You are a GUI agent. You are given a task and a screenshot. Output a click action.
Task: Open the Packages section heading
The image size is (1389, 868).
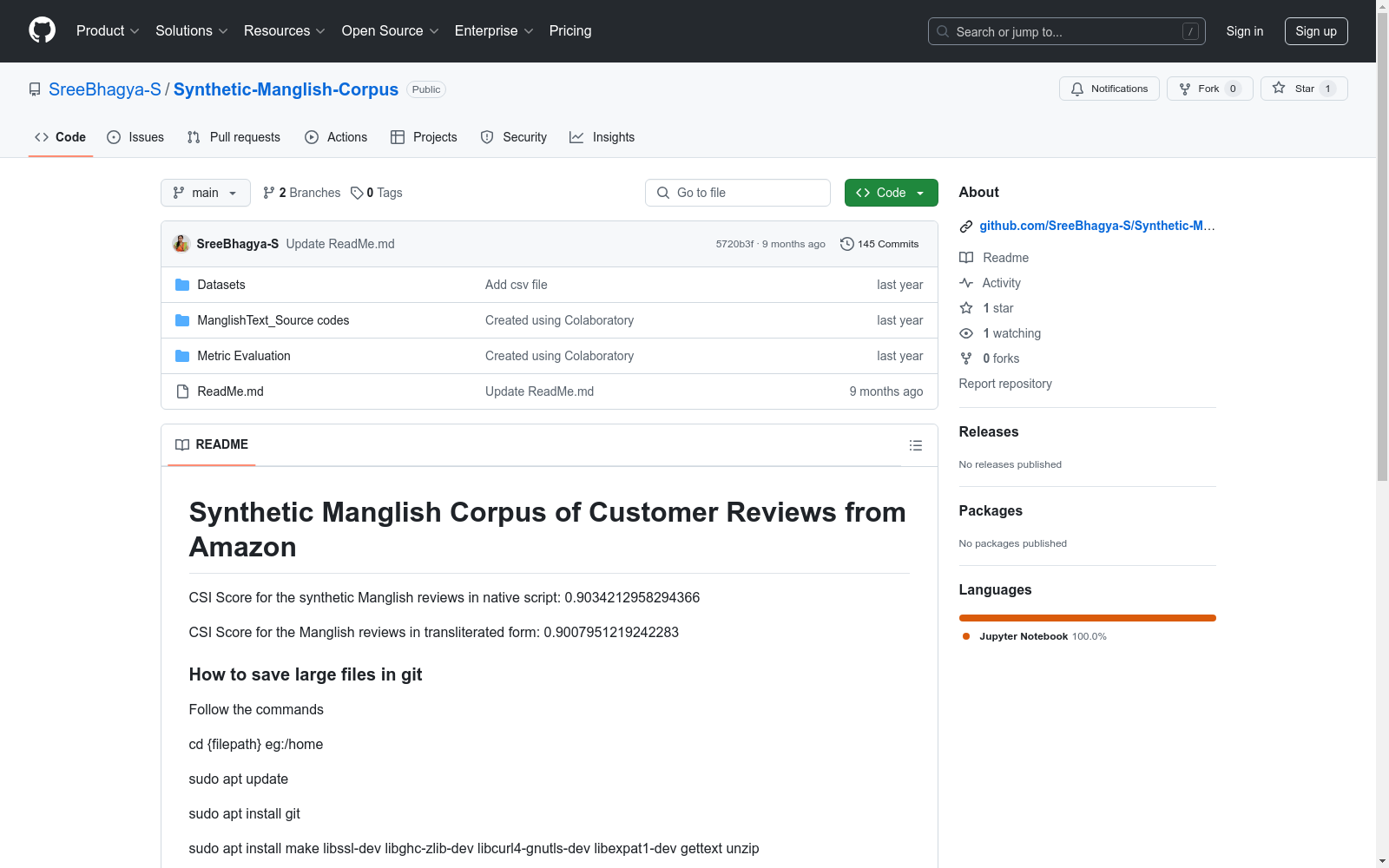point(991,510)
